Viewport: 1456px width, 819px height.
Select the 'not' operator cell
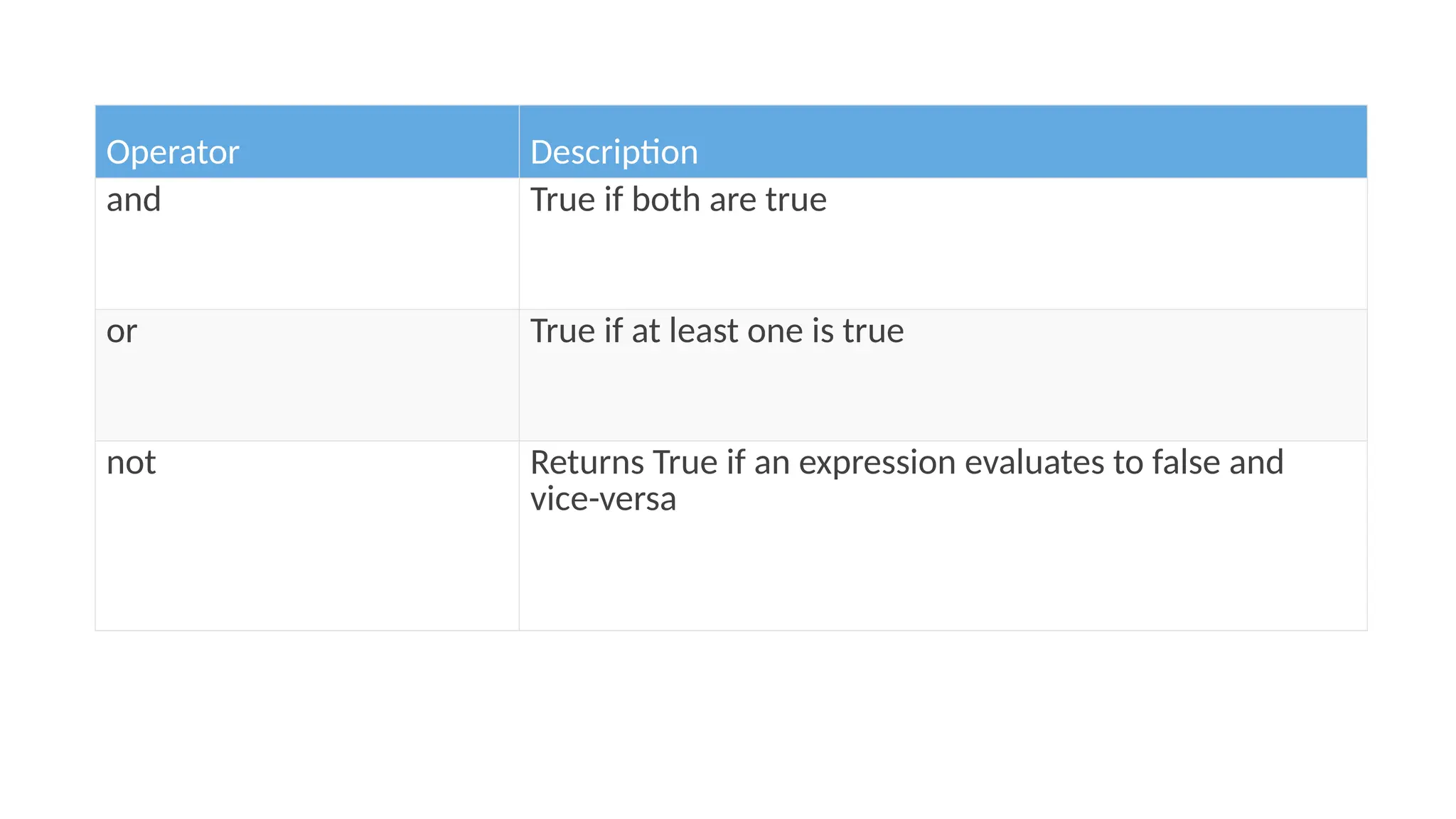click(x=131, y=463)
